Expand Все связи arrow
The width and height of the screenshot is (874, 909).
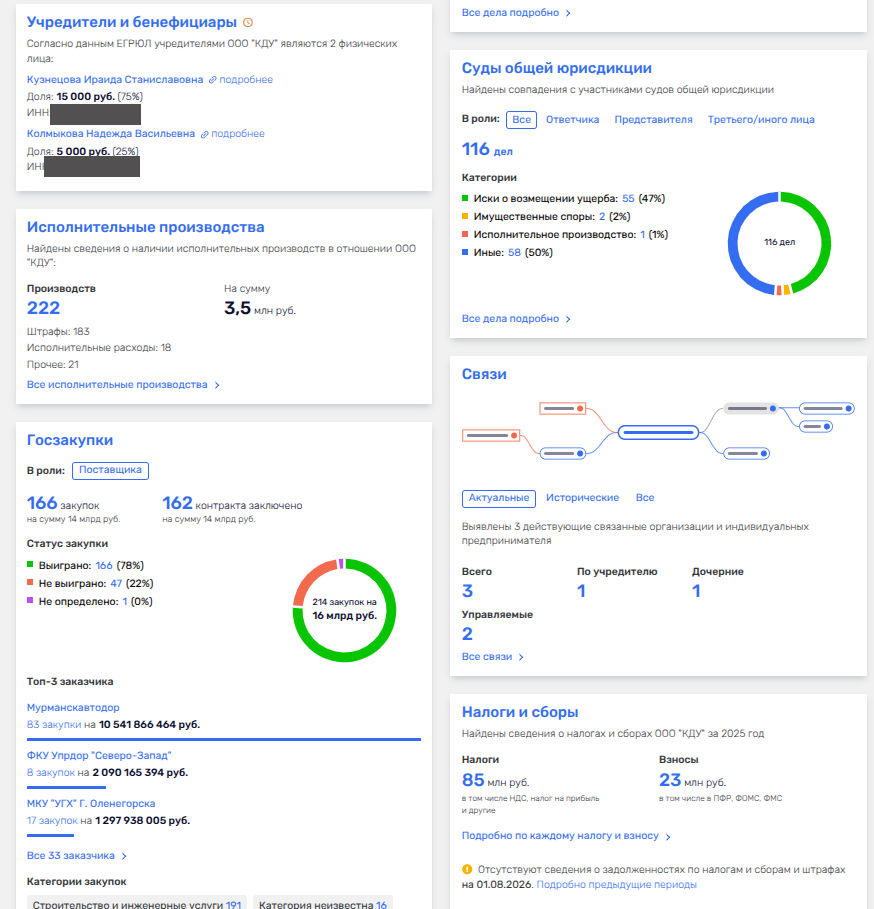521,657
